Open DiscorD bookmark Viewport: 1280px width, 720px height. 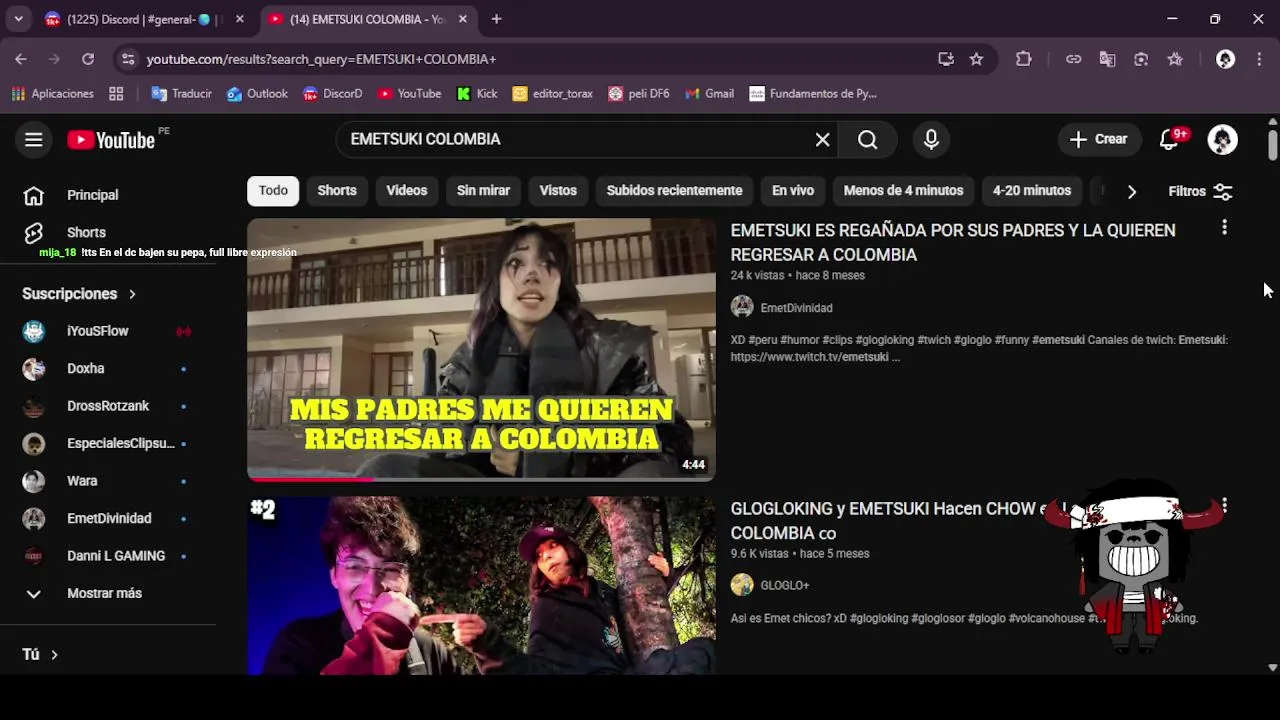(332, 94)
